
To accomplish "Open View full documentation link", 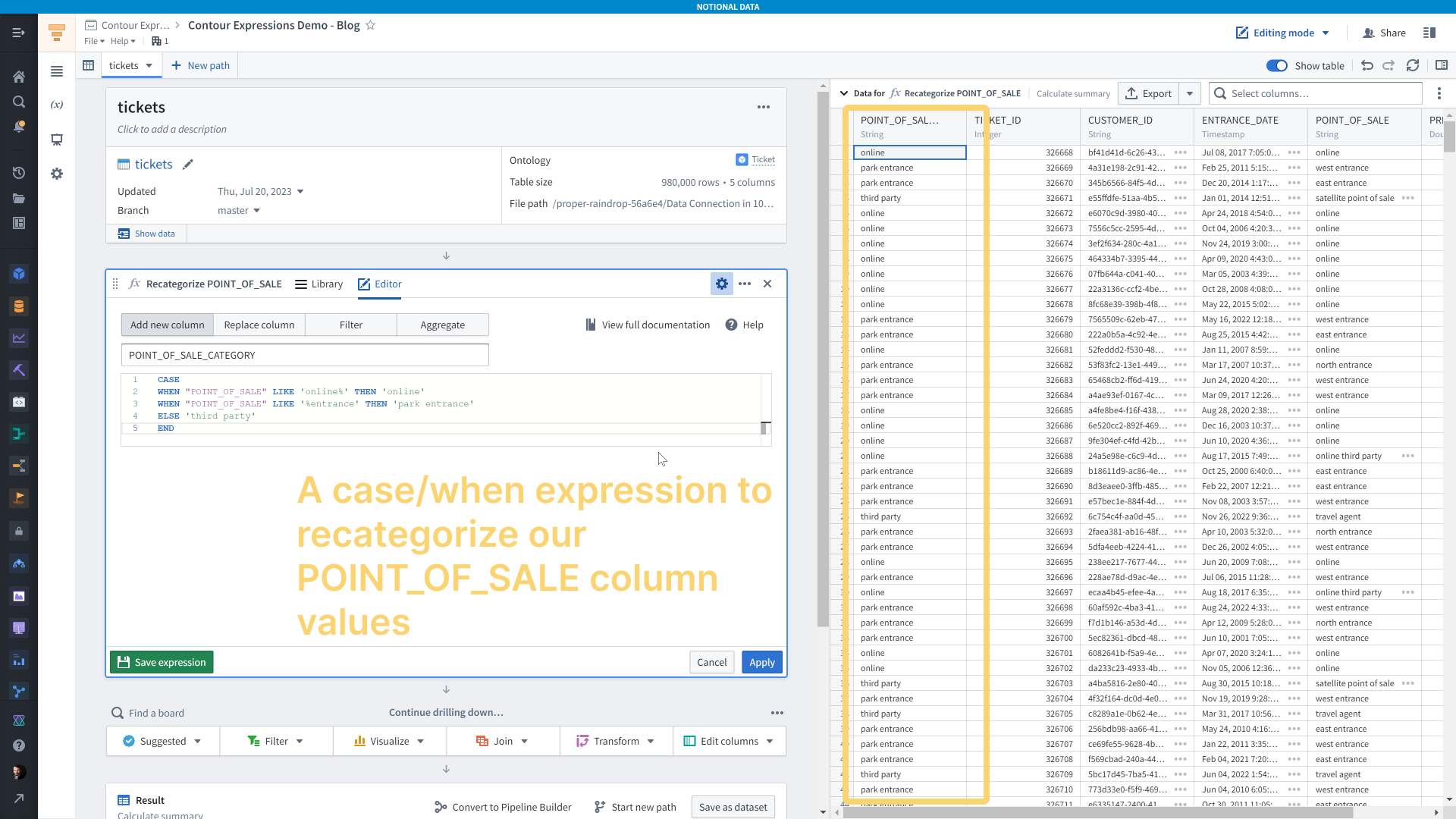I will click(x=648, y=325).
